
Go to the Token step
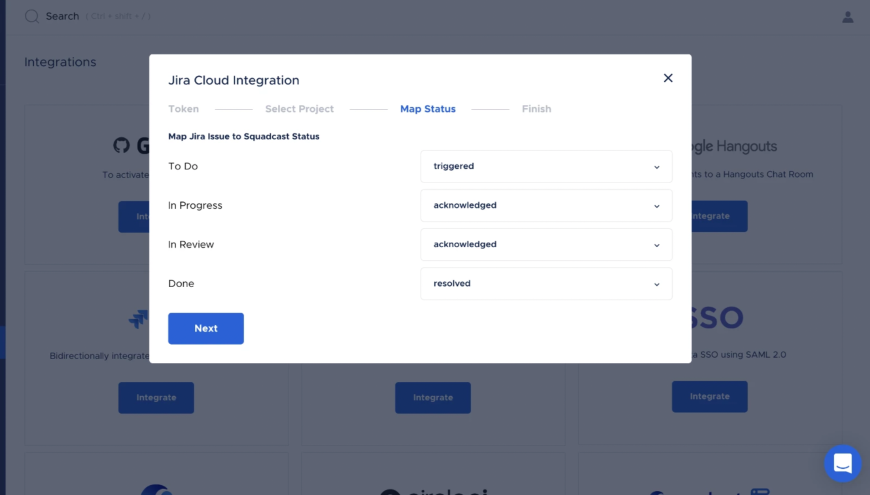(183, 109)
